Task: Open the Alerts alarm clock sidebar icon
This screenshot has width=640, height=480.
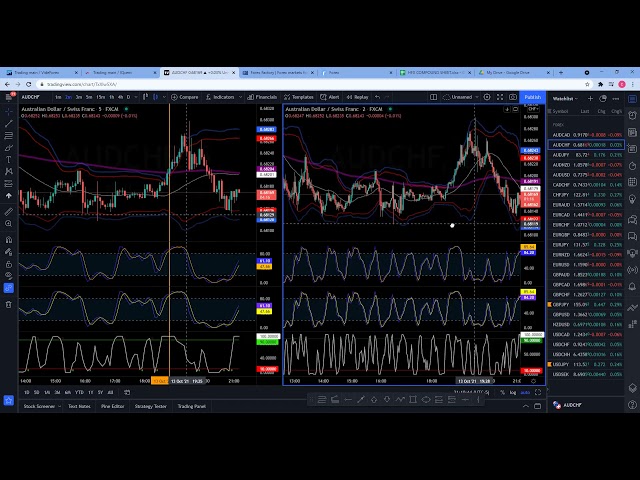Action: coord(632,115)
